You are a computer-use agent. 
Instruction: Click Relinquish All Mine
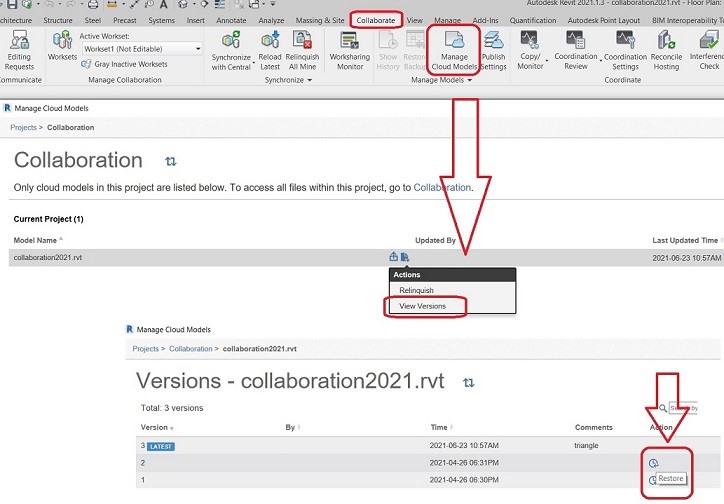[x=302, y=50]
